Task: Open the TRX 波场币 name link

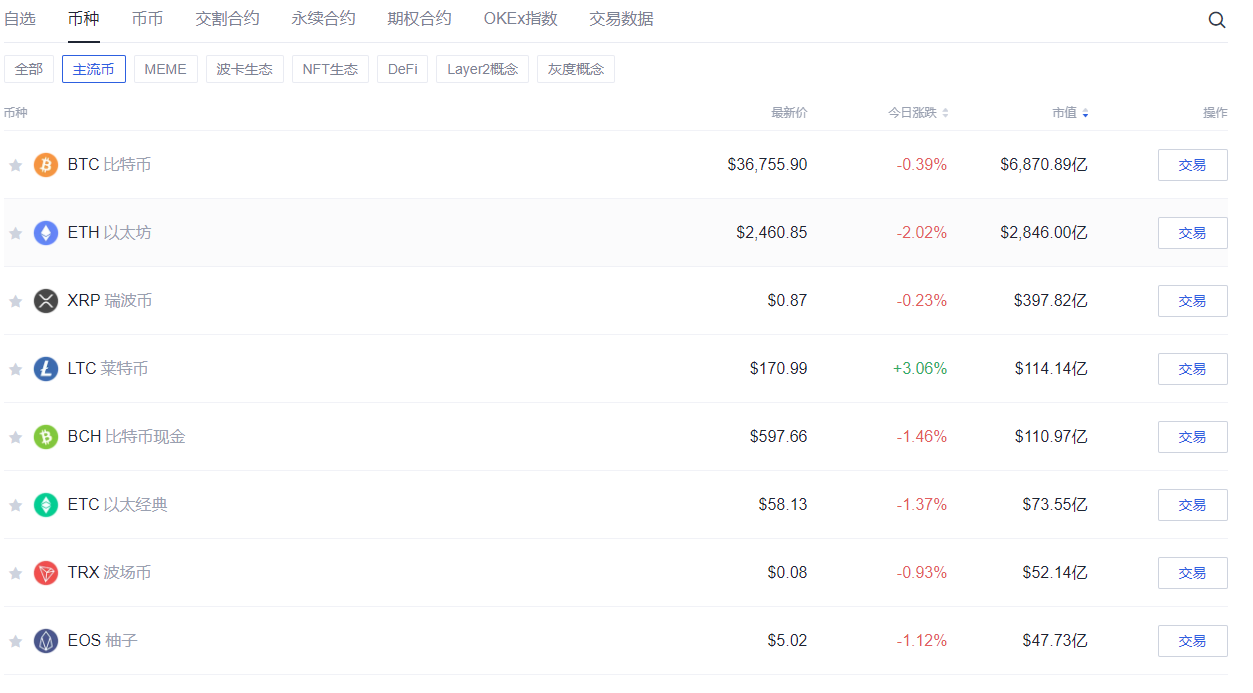Action: (110, 573)
